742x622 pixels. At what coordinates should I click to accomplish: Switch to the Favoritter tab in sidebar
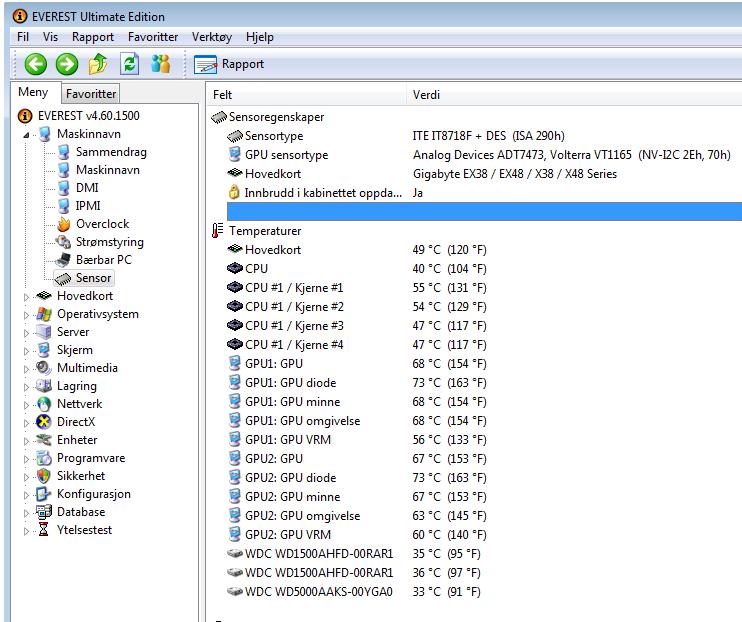[91, 94]
